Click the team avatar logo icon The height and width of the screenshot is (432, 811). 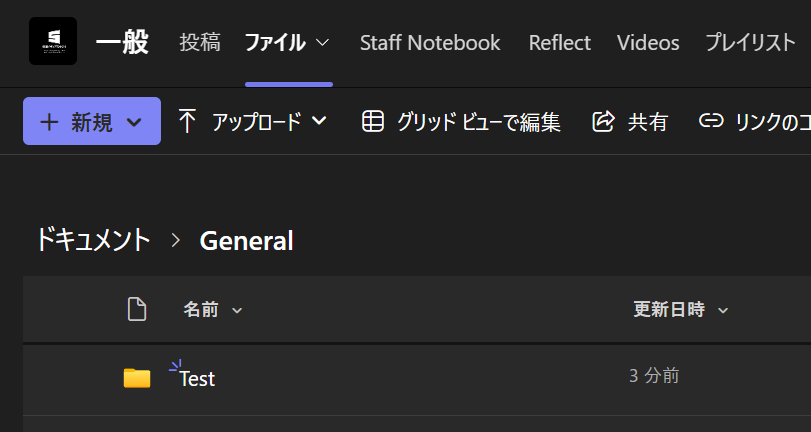(52, 42)
